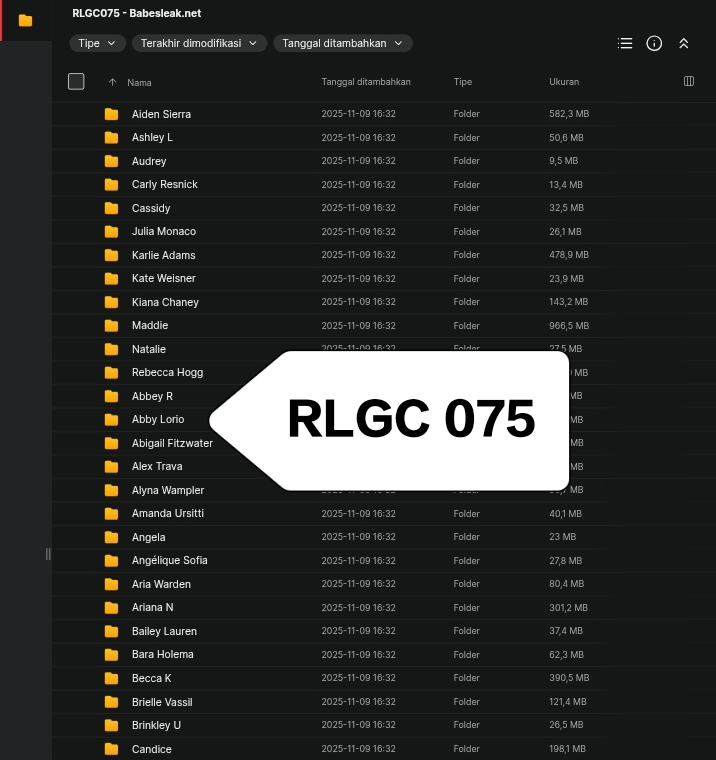This screenshot has width=716, height=760.
Task: Select the Candice folder name
Action: [x=152, y=749]
